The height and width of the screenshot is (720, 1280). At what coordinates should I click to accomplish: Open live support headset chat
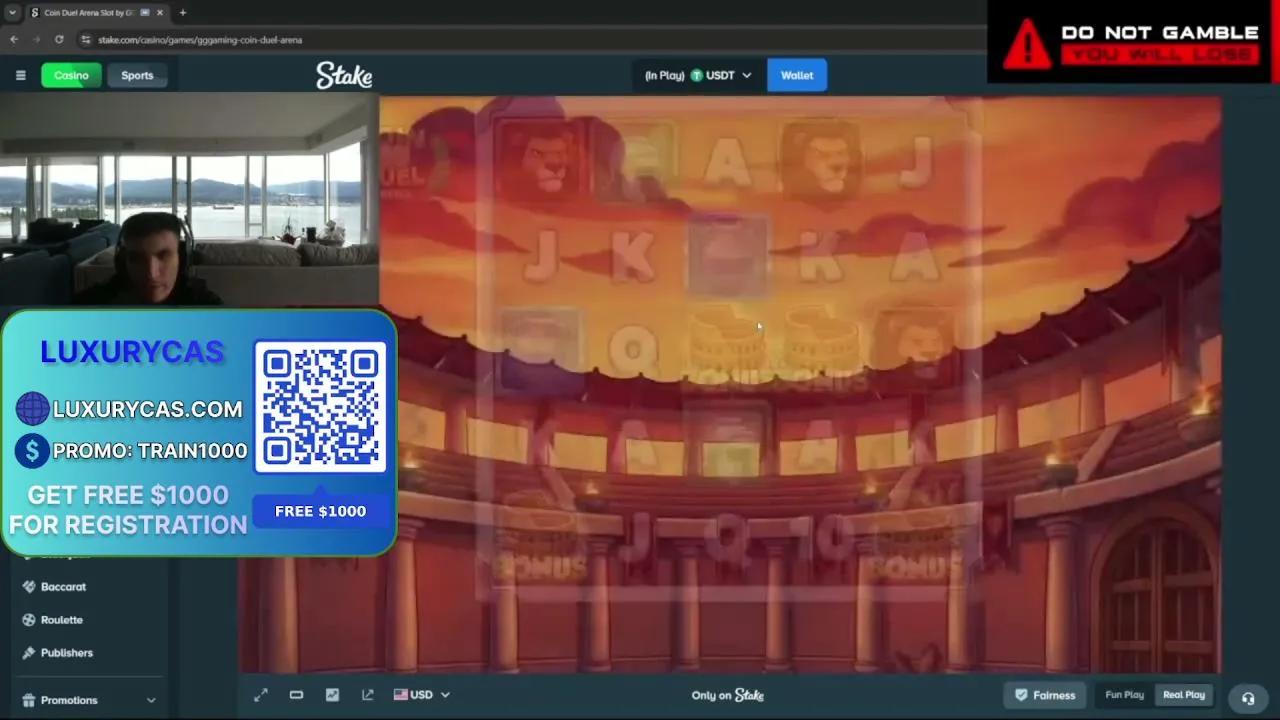(1248, 698)
